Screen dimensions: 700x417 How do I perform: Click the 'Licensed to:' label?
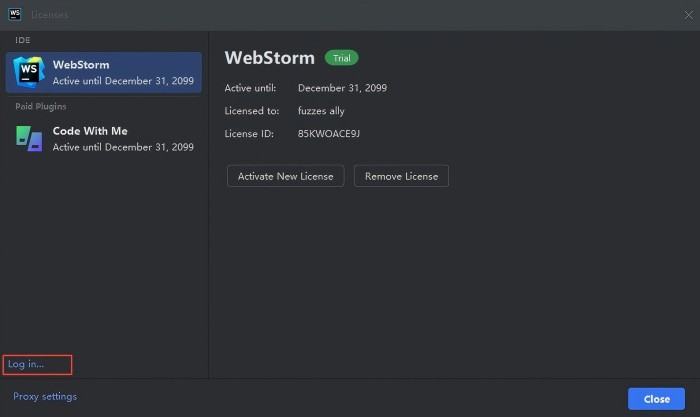[x=252, y=111]
